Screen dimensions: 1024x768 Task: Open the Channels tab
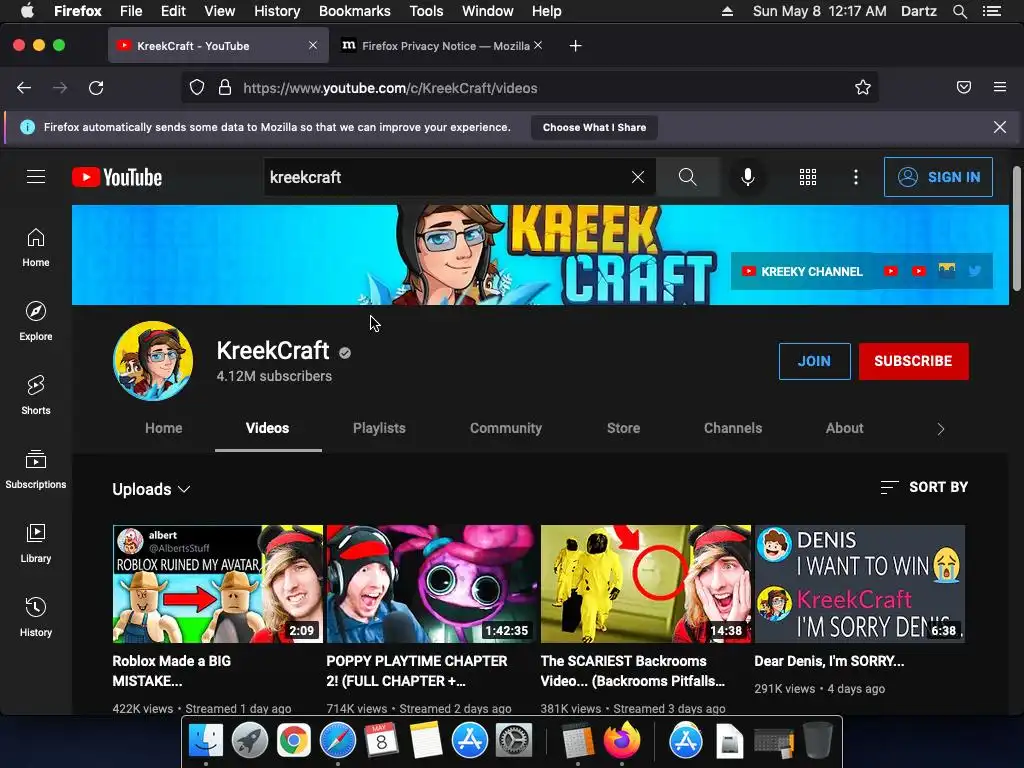733,428
